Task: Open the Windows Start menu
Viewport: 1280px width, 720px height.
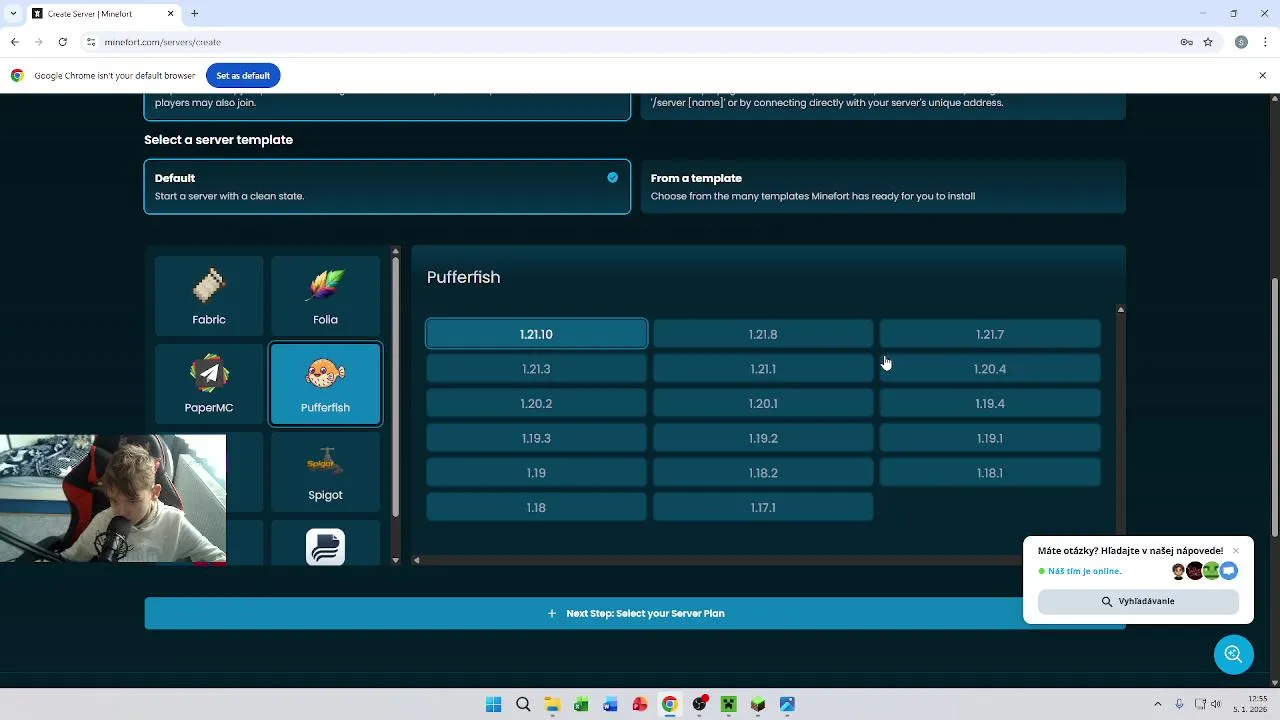Action: point(493,704)
